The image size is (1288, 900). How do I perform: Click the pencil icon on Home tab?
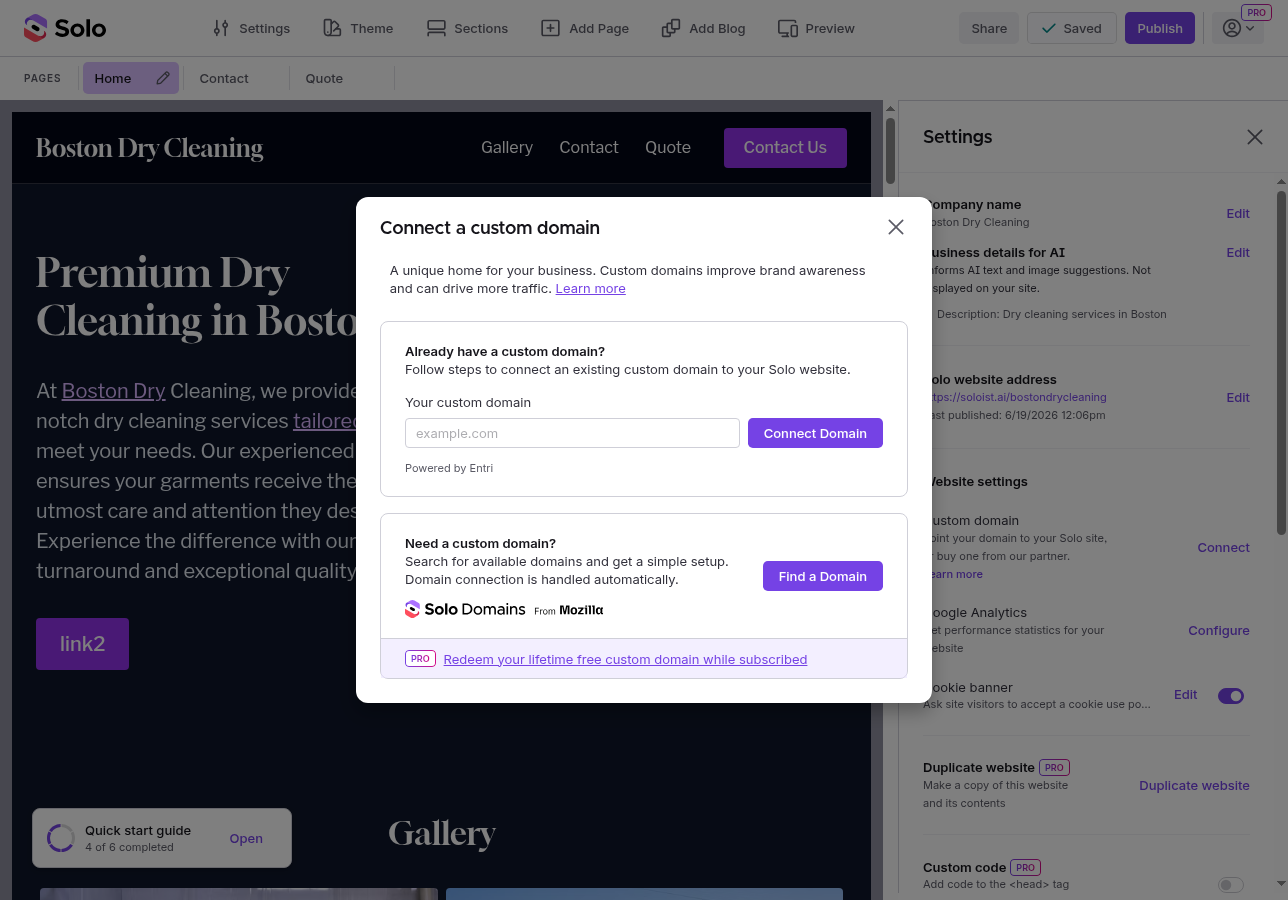tap(163, 78)
